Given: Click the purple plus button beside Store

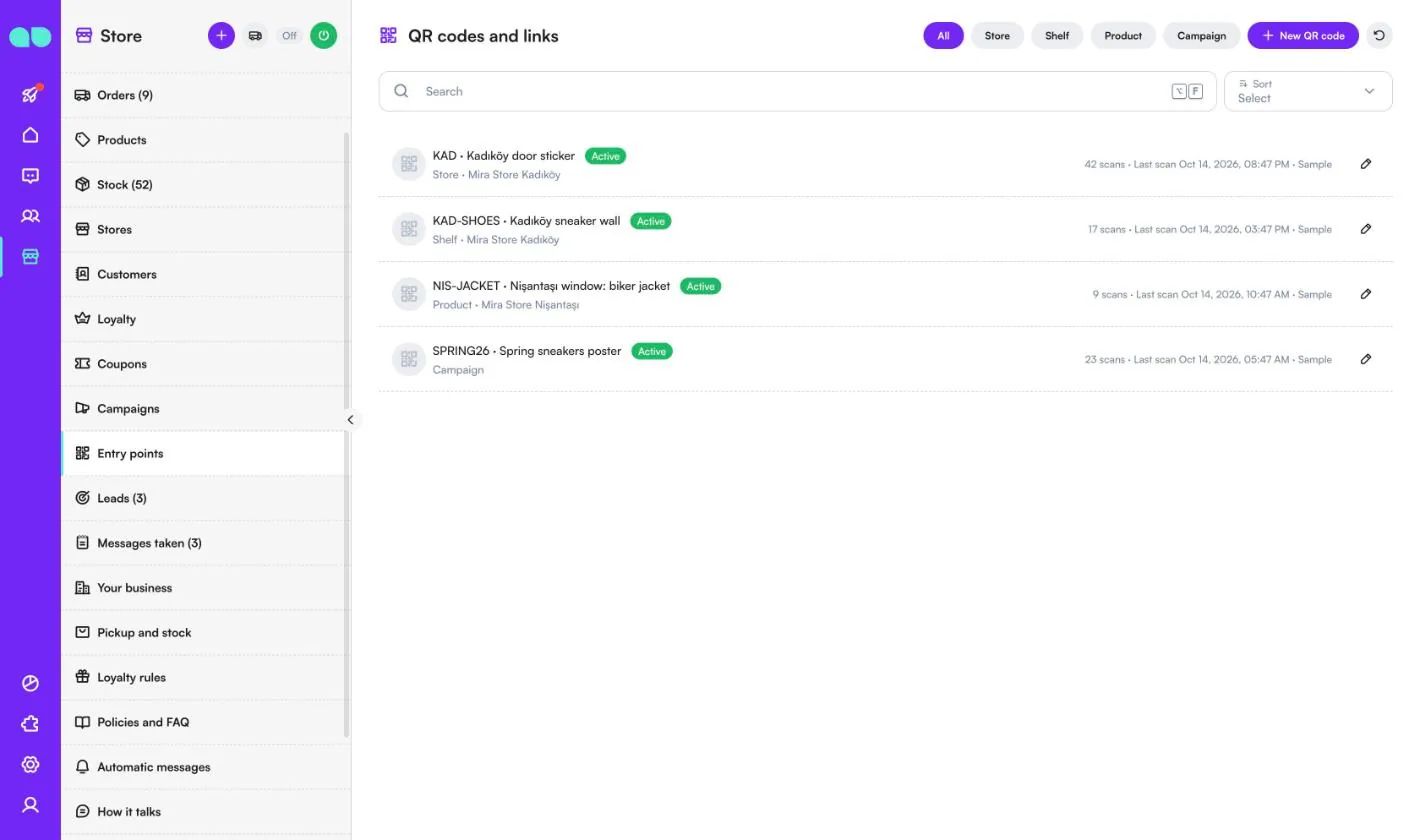Looking at the screenshot, I should click(x=221, y=36).
